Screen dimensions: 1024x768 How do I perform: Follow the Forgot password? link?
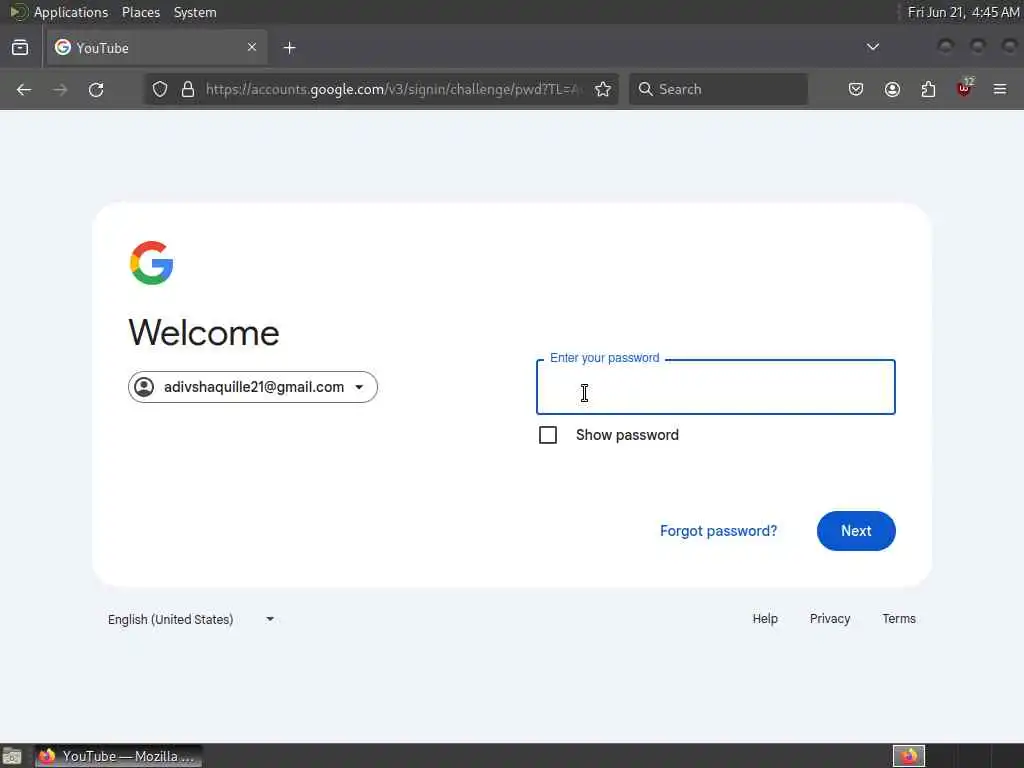click(x=718, y=531)
